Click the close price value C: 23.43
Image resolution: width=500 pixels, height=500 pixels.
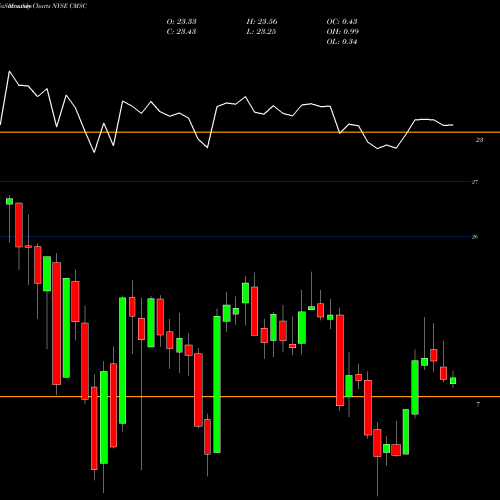click(x=181, y=32)
